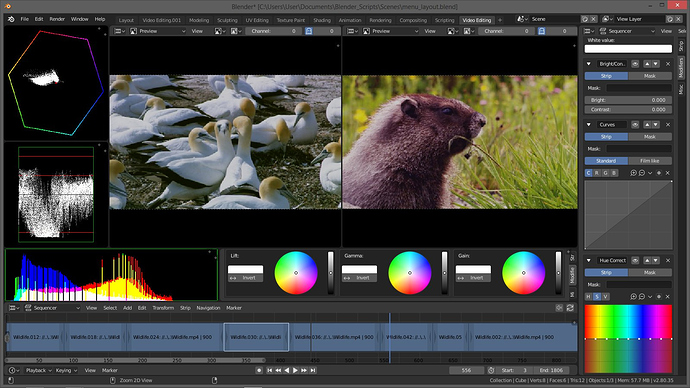Open the Keying dropdown
Screen dimensions: 690x388
[x=66, y=370]
